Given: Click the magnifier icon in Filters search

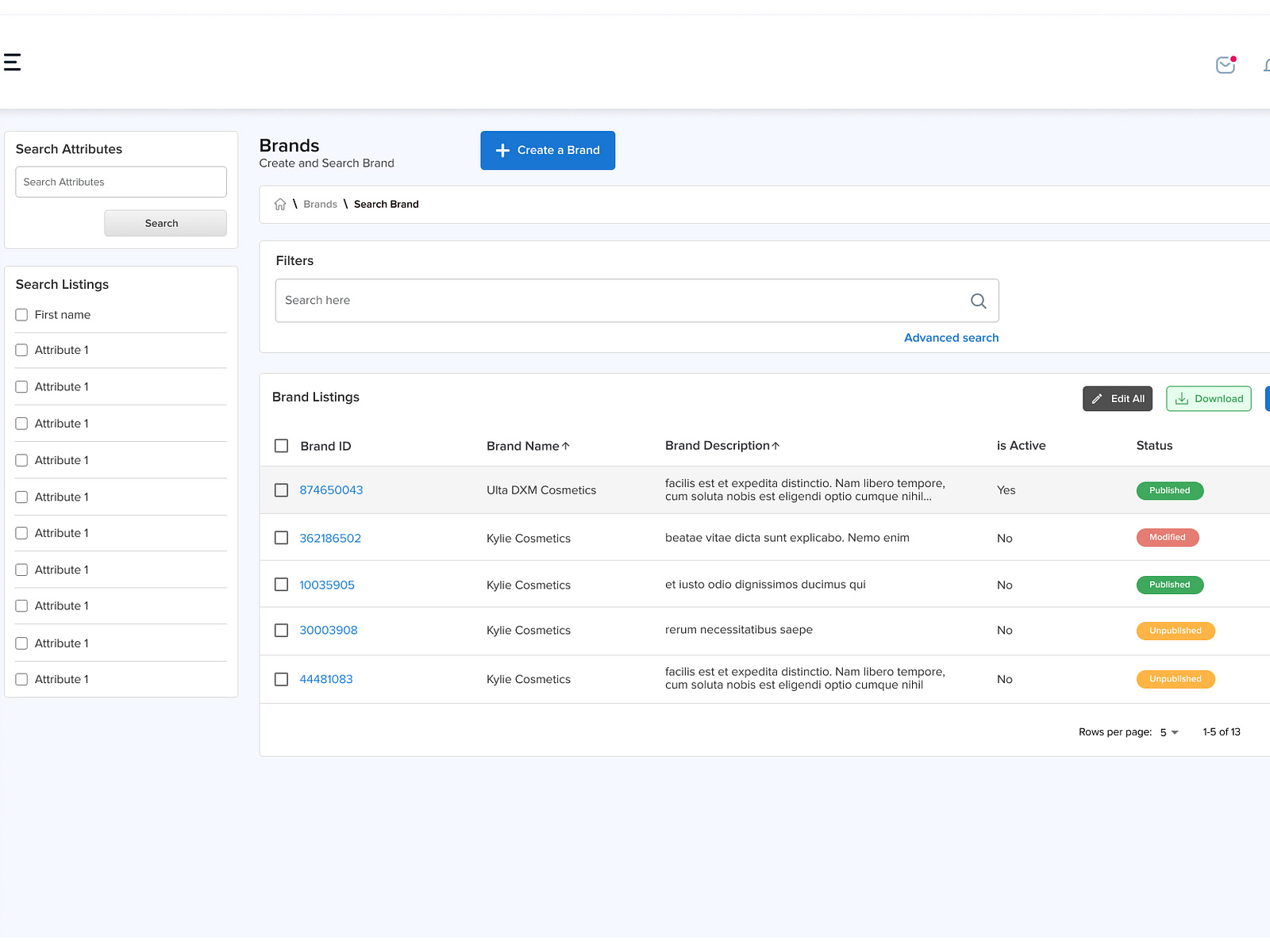Looking at the screenshot, I should (979, 301).
